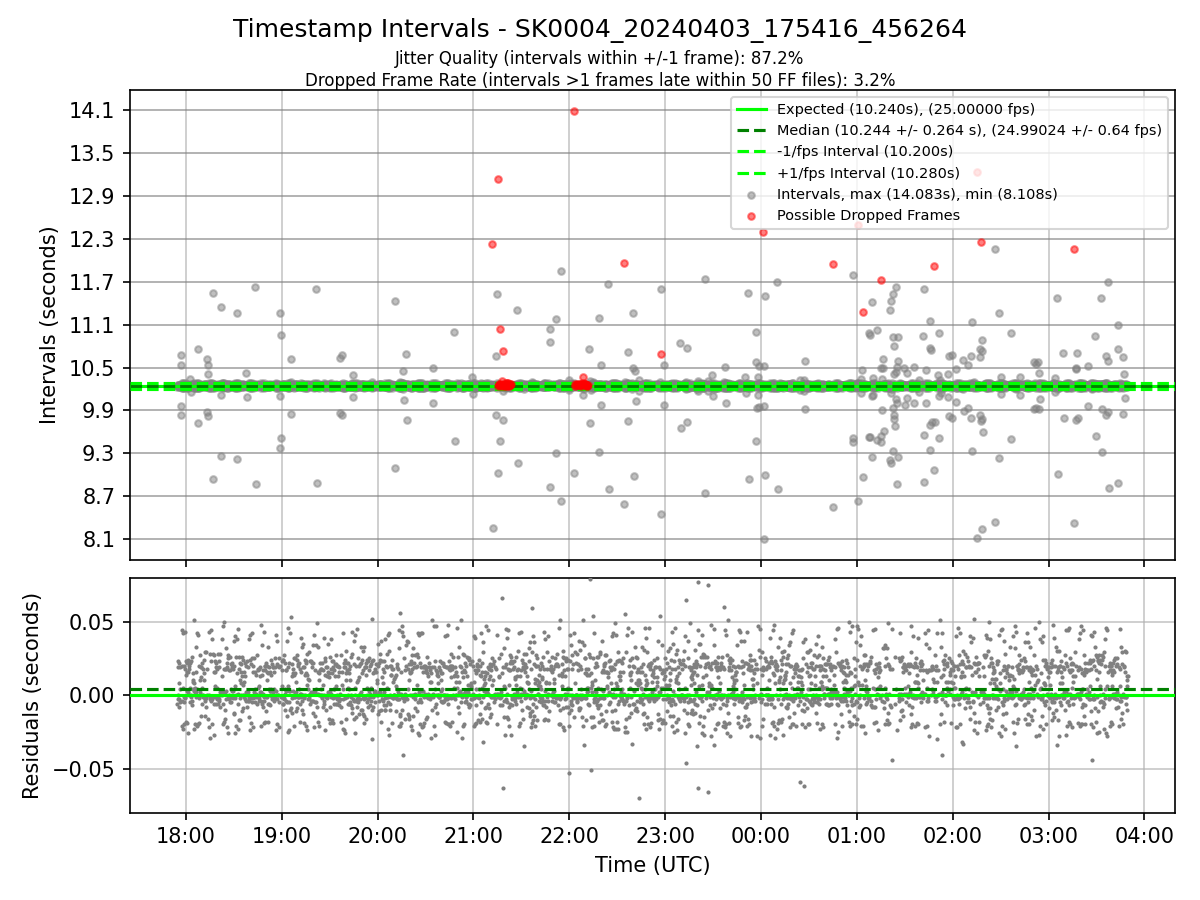Viewport: 1200px width, 900px height.
Task: Click the "Residuals (seconds)" y-axis label
Action: tap(31, 696)
